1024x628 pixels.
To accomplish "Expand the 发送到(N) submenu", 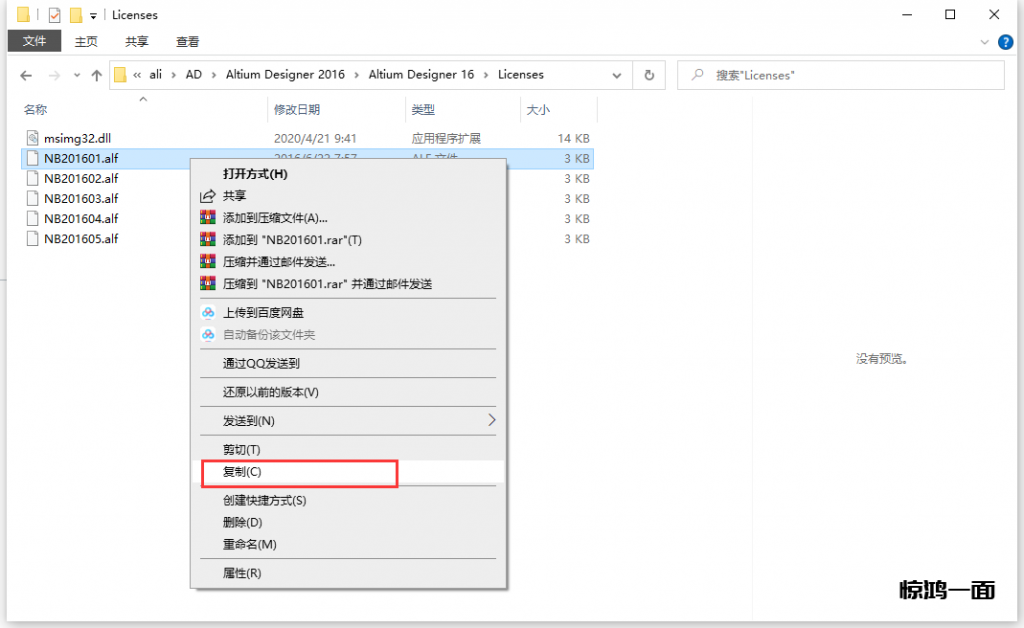I will tap(490, 421).
